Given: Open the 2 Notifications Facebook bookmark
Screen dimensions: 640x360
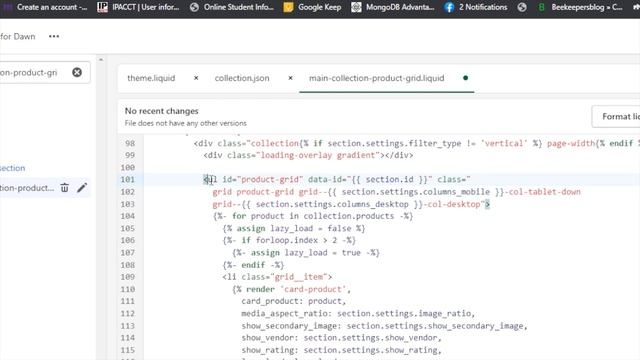Looking at the screenshot, I should pos(476,7).
